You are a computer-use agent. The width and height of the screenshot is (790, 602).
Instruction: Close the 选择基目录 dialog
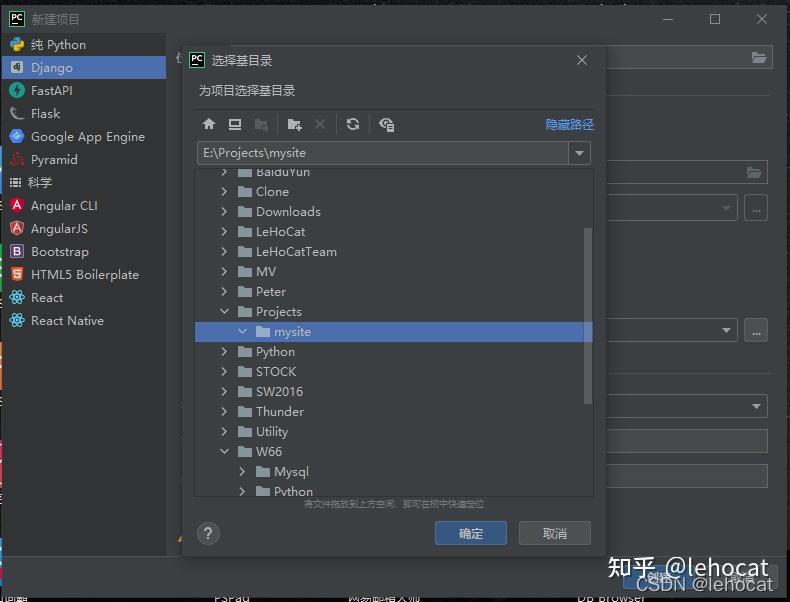click(x=582, y=60)
